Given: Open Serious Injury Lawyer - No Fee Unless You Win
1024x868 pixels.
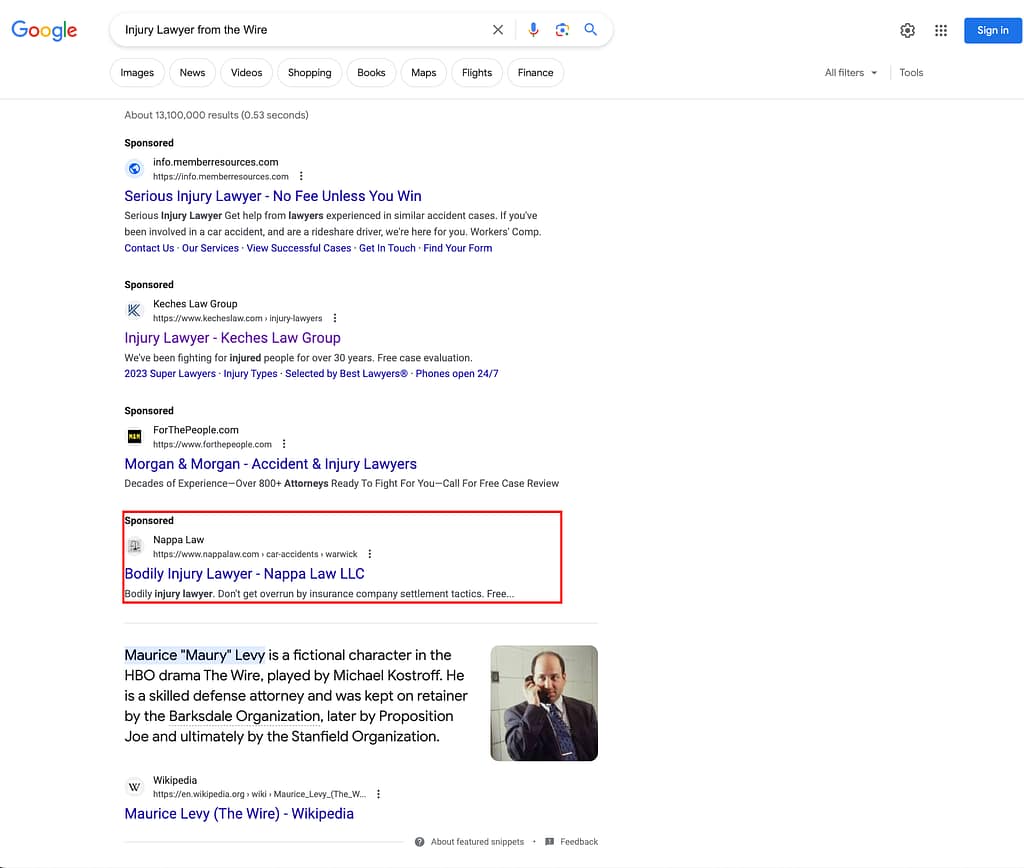Looking at the screenshot, I should point(273,196).
